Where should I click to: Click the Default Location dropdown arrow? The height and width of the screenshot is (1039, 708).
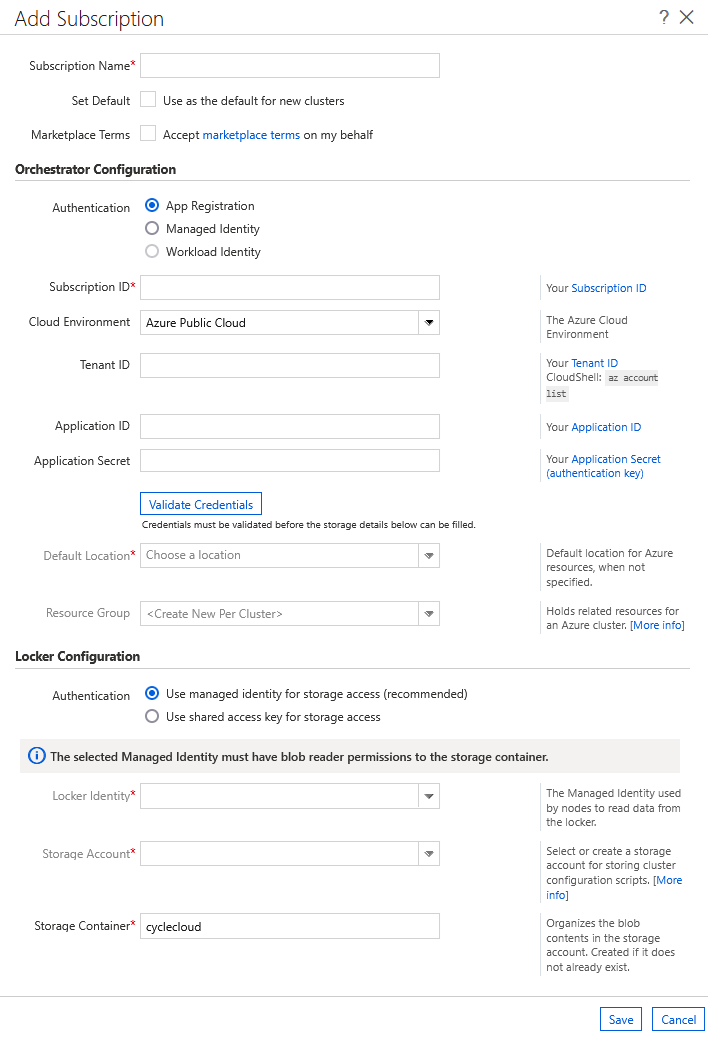pos(429,554)
